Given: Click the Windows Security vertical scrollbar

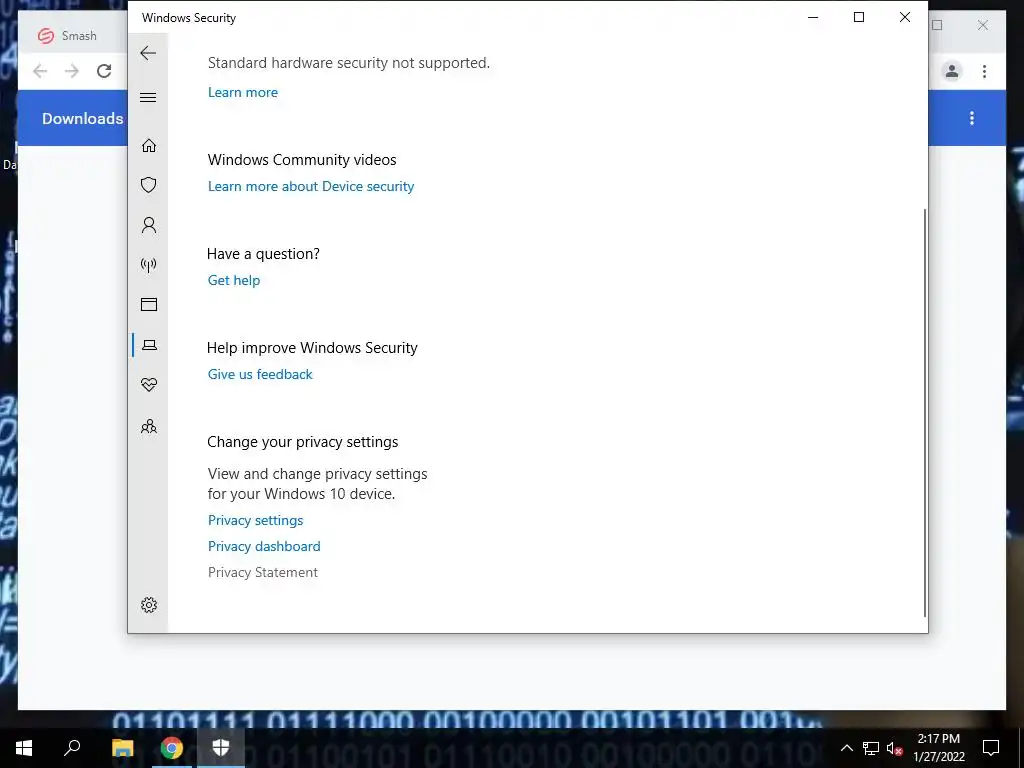Looking at the screenshot, I should tap(925, 413).
